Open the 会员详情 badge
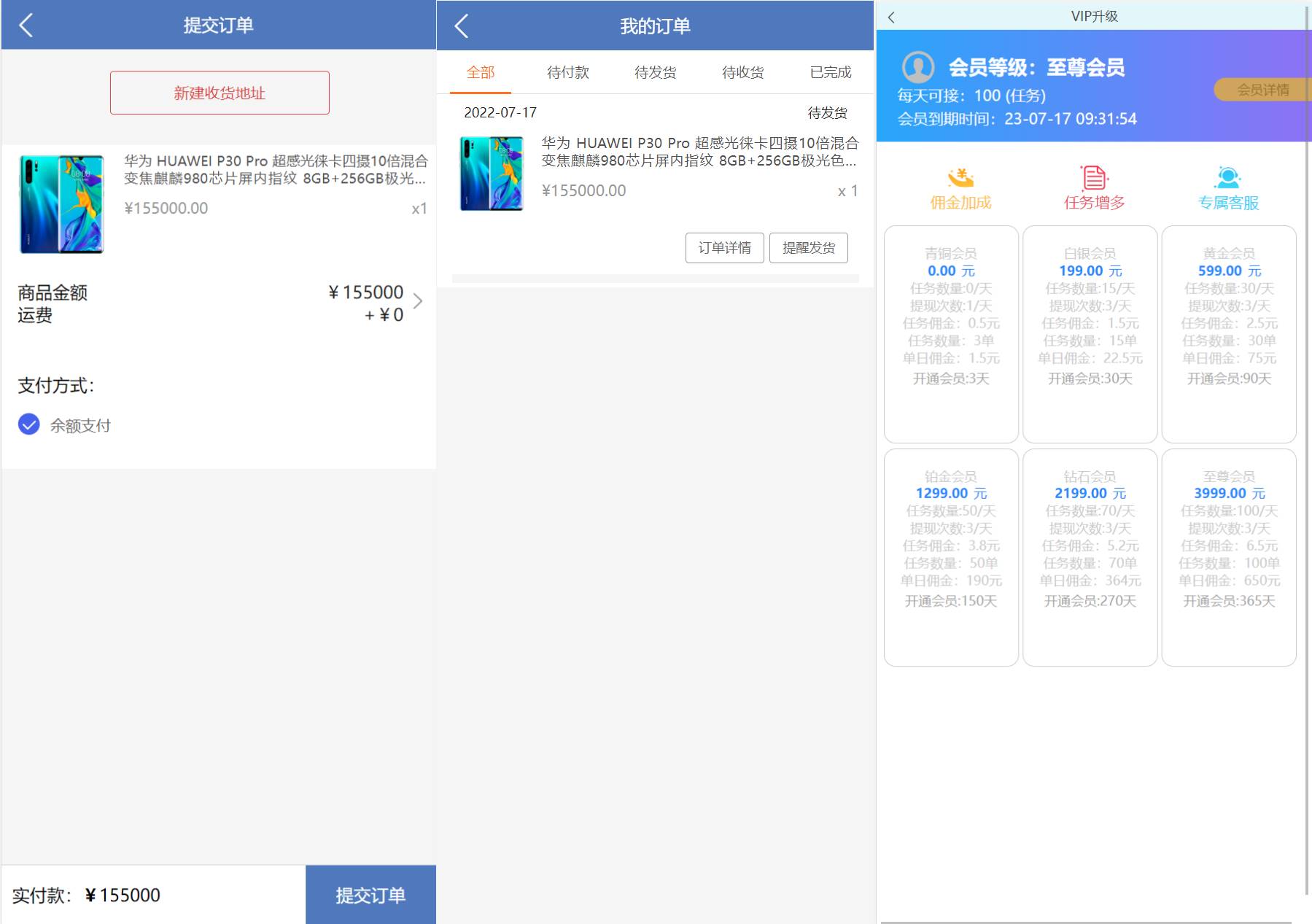Screen dimensions: 1312x924 [x=1262, y=90]
